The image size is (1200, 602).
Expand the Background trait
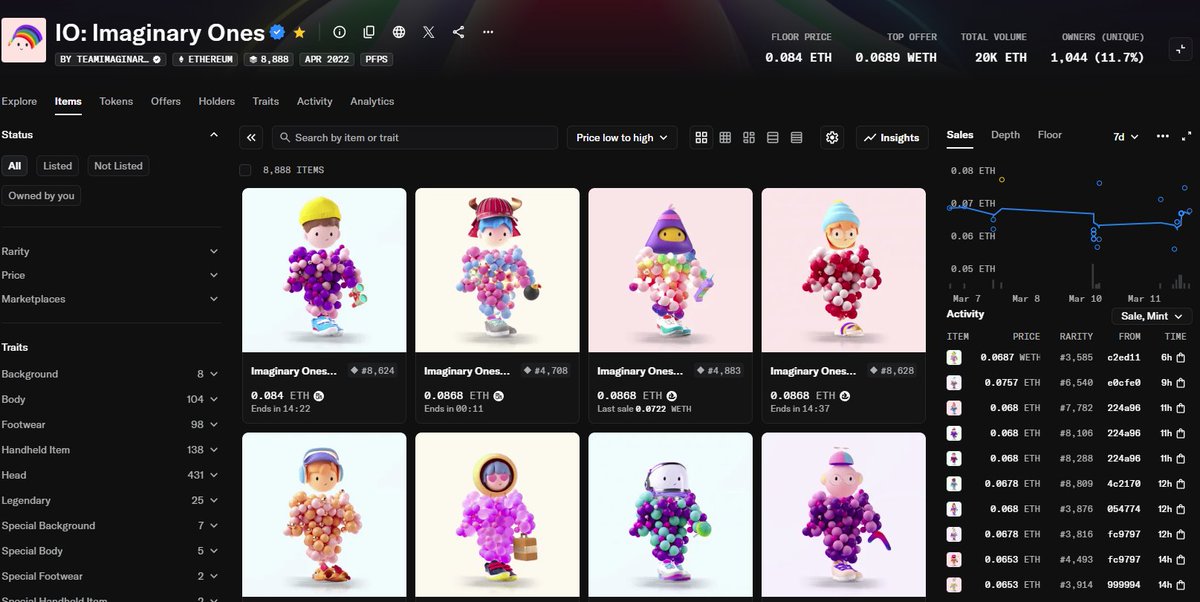tap(110, 374)
